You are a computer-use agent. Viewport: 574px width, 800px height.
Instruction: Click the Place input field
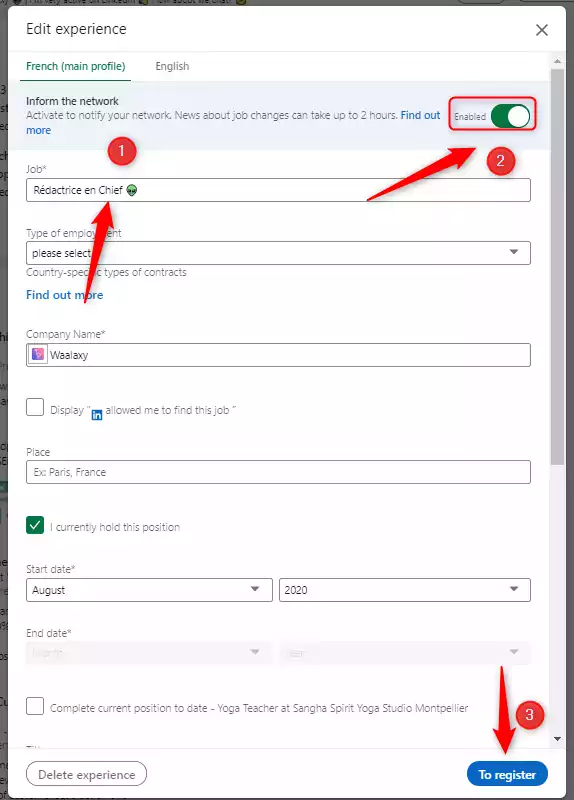click(278, 472)
